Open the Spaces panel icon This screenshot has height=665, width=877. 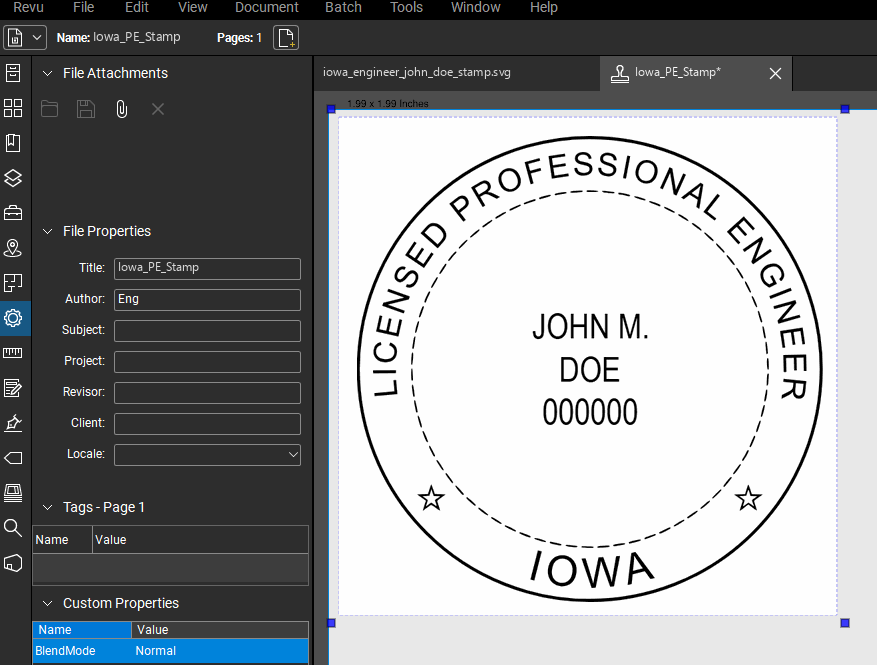tap(13, 283)
